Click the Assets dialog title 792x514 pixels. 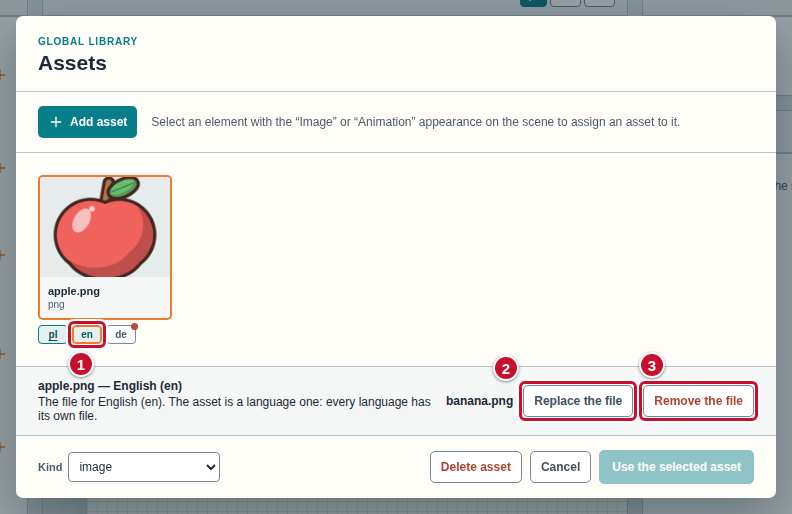click(73, 63)
